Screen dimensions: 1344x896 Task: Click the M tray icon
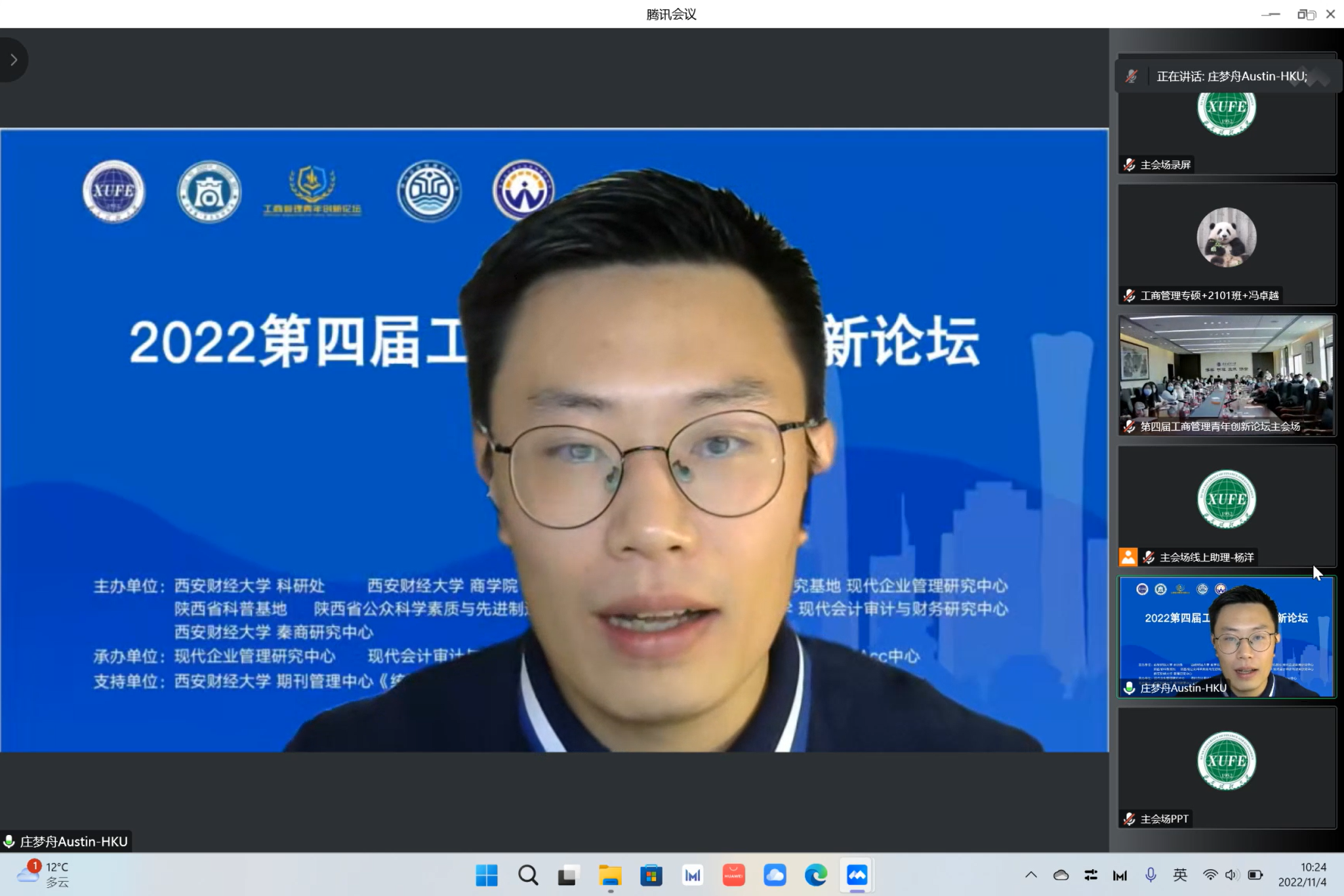point(1120,875)
